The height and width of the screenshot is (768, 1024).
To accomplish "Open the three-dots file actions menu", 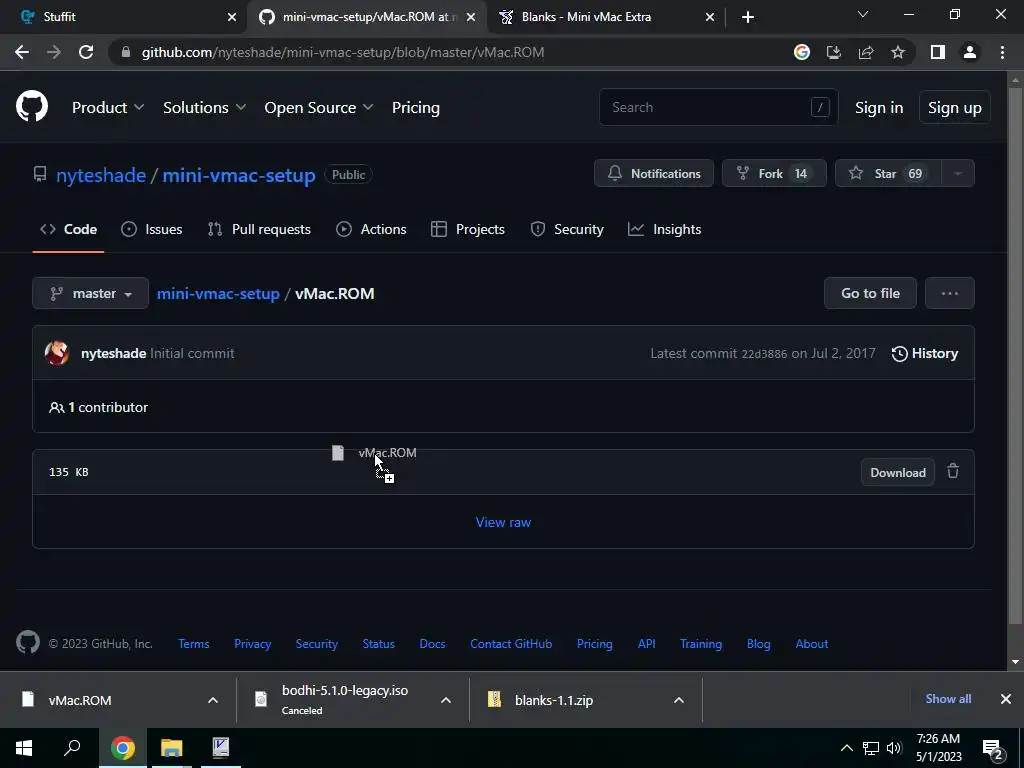I will click(x=950, y=293).
